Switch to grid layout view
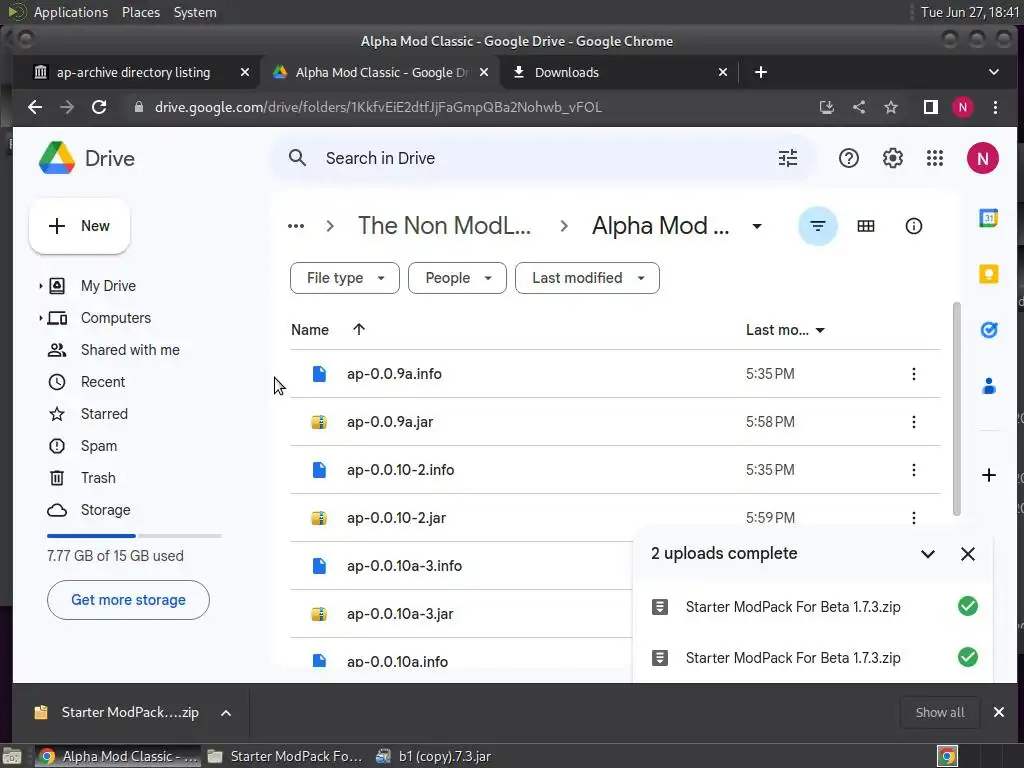The height and width of the screenshot is (768, 1024). click(866, 226)
